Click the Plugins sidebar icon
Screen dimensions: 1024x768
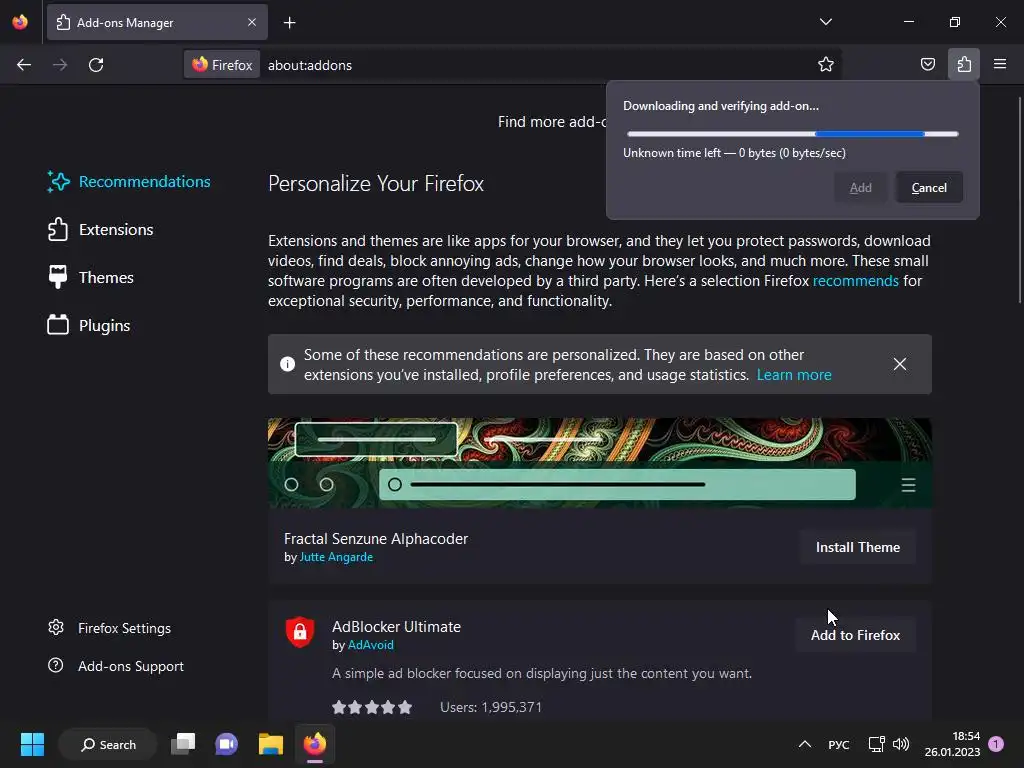pos(57,325)
